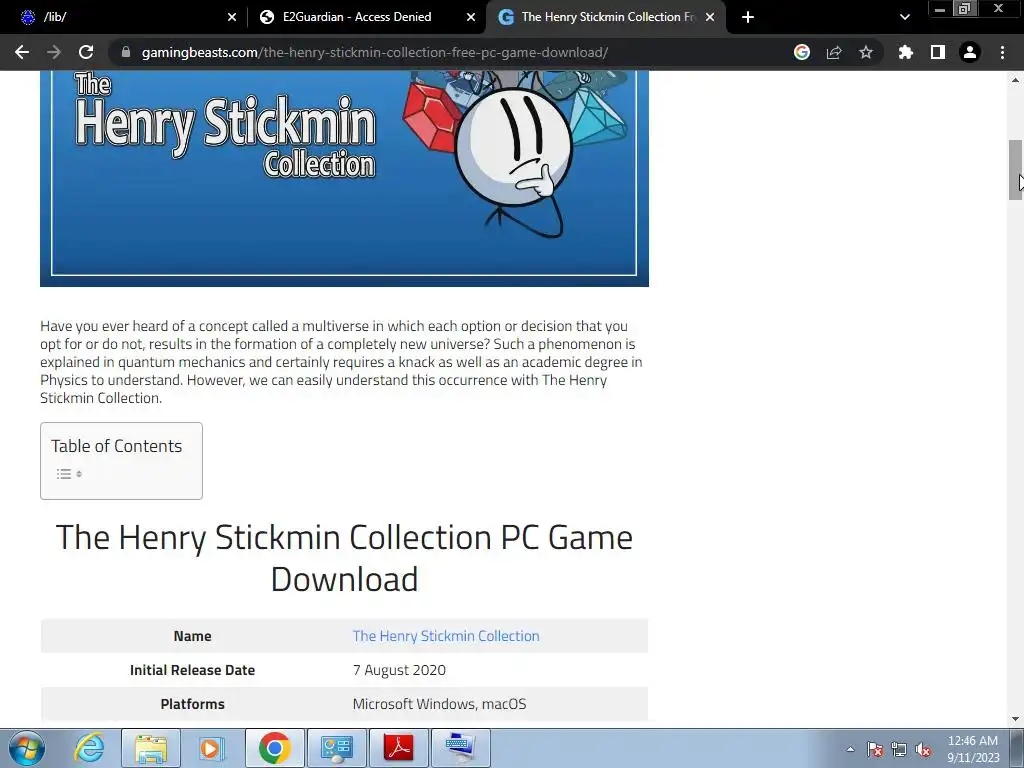
Task: Open Google icon in address bar
Action: [x=802, y=52]
